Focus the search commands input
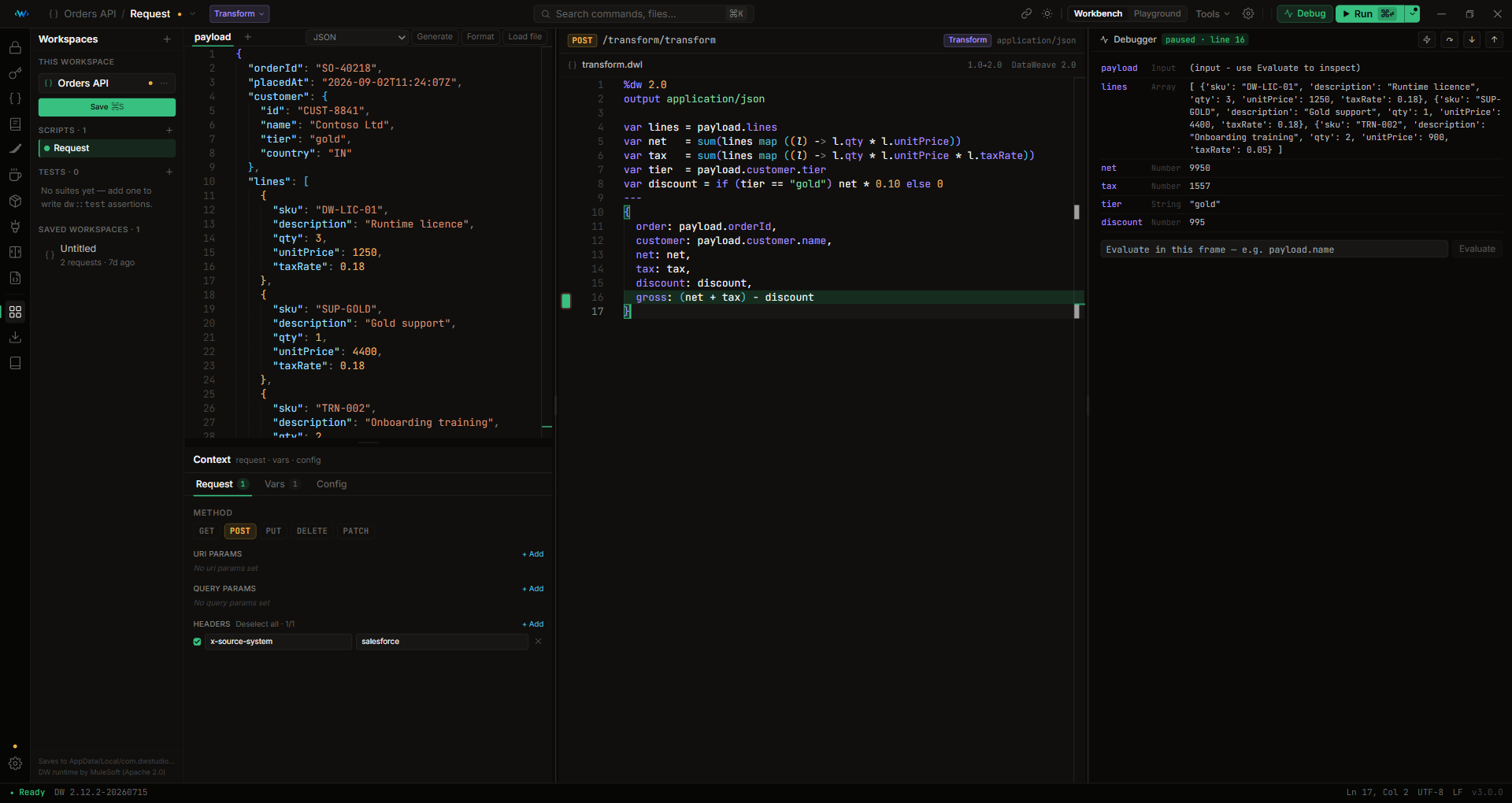The height and width of the screenshot is (803, 1512). click(643, 13)
